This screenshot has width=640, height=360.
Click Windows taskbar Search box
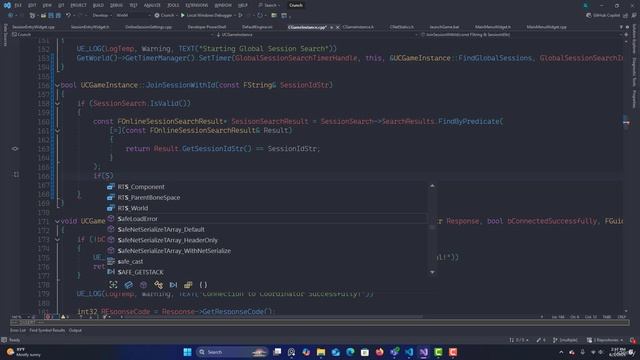point(232,352)
